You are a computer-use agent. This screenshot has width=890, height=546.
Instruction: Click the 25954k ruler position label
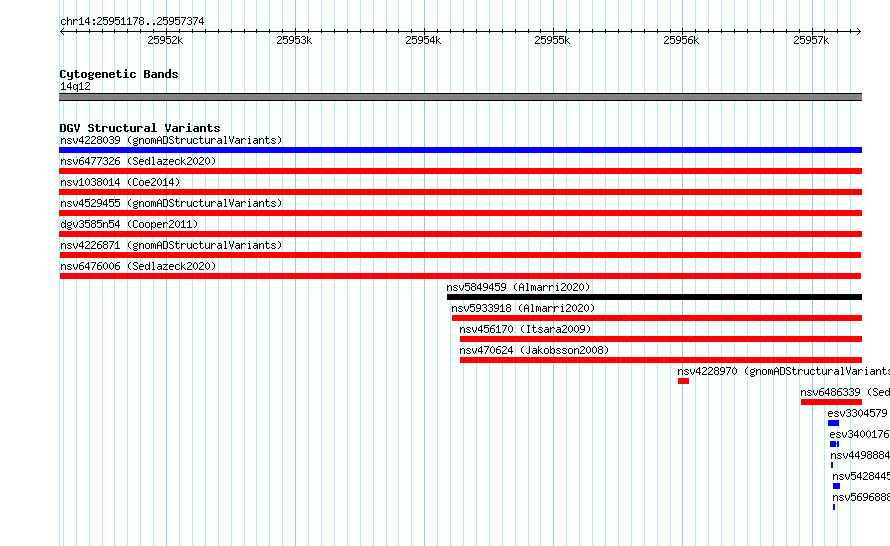tap(423, 40)
